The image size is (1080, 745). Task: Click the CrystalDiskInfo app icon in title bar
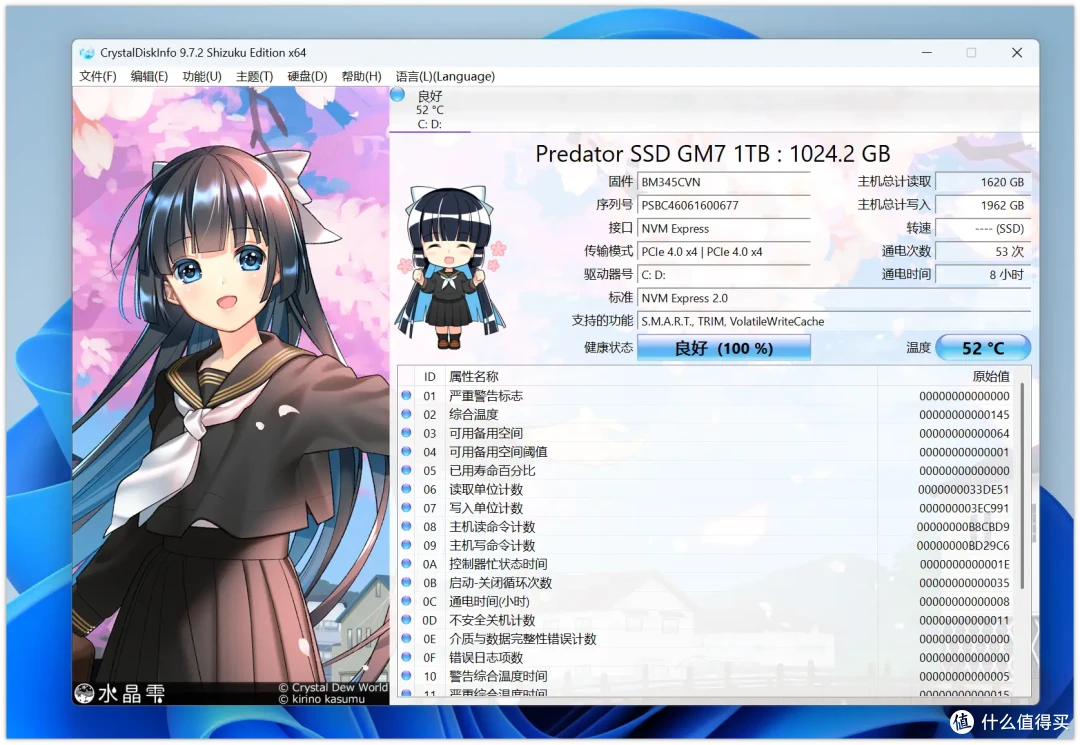point(87,53)
